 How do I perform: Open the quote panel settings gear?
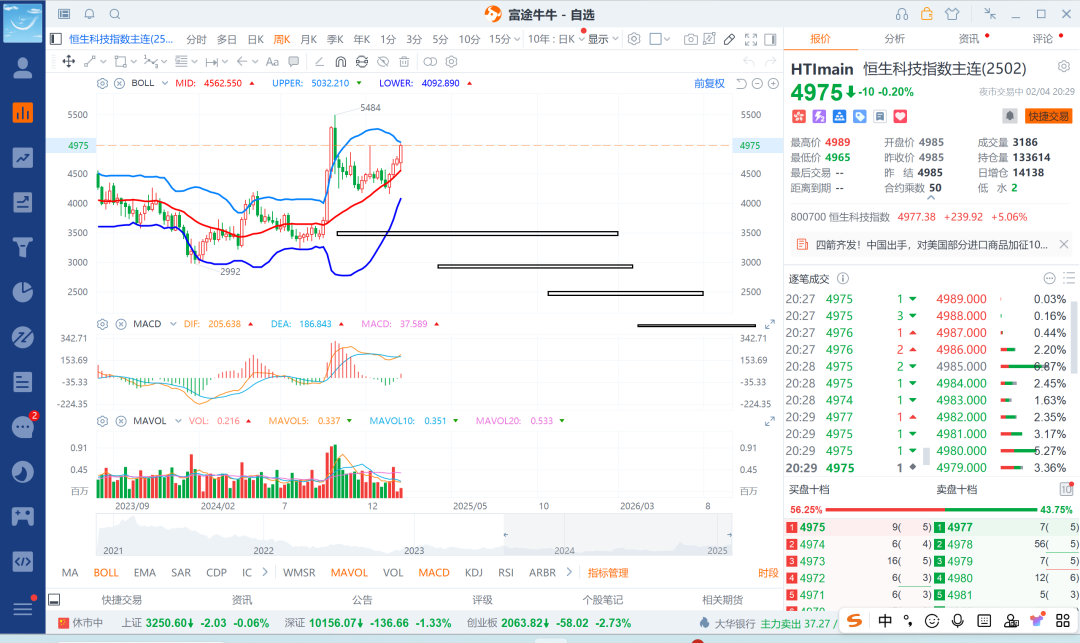click(1063, 66)
